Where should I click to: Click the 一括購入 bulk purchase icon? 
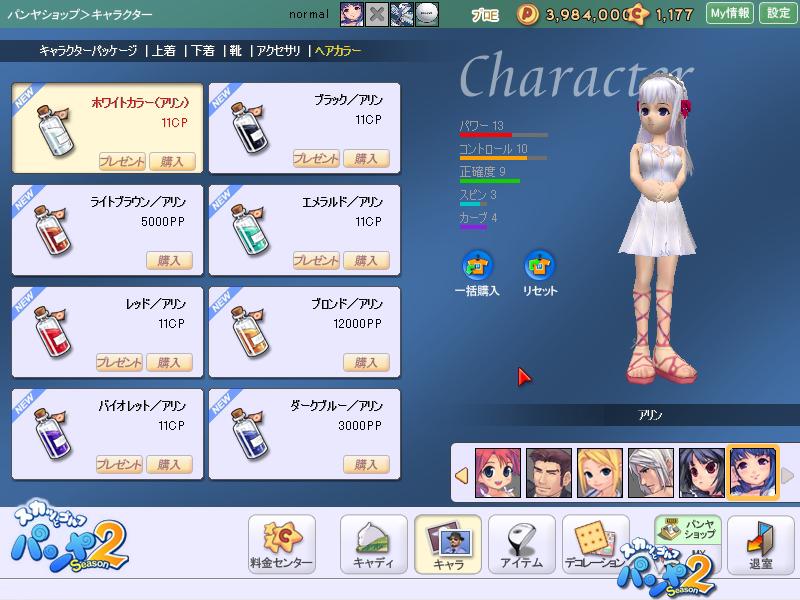[477, 265]
